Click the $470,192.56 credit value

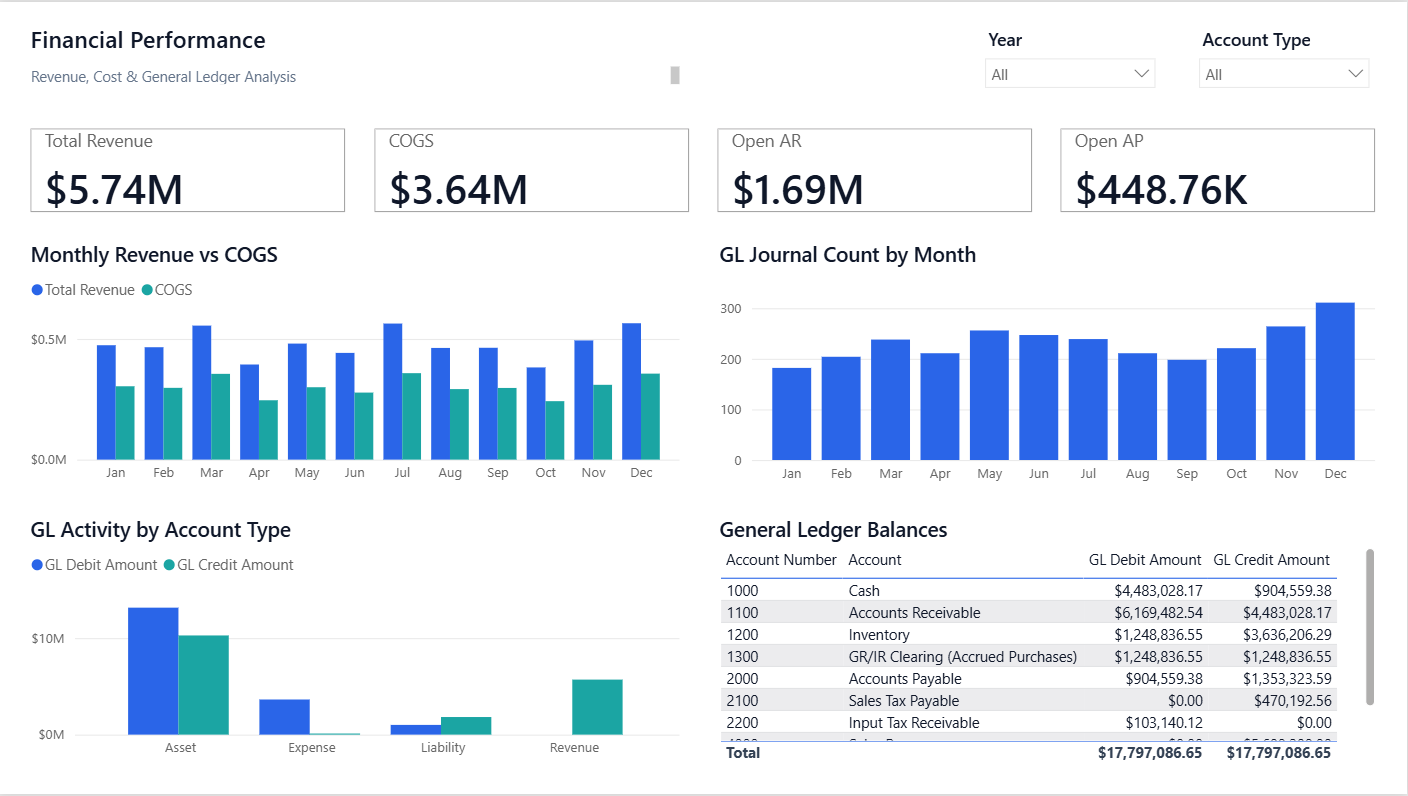pyautogui.click(x=1293, y=701)
